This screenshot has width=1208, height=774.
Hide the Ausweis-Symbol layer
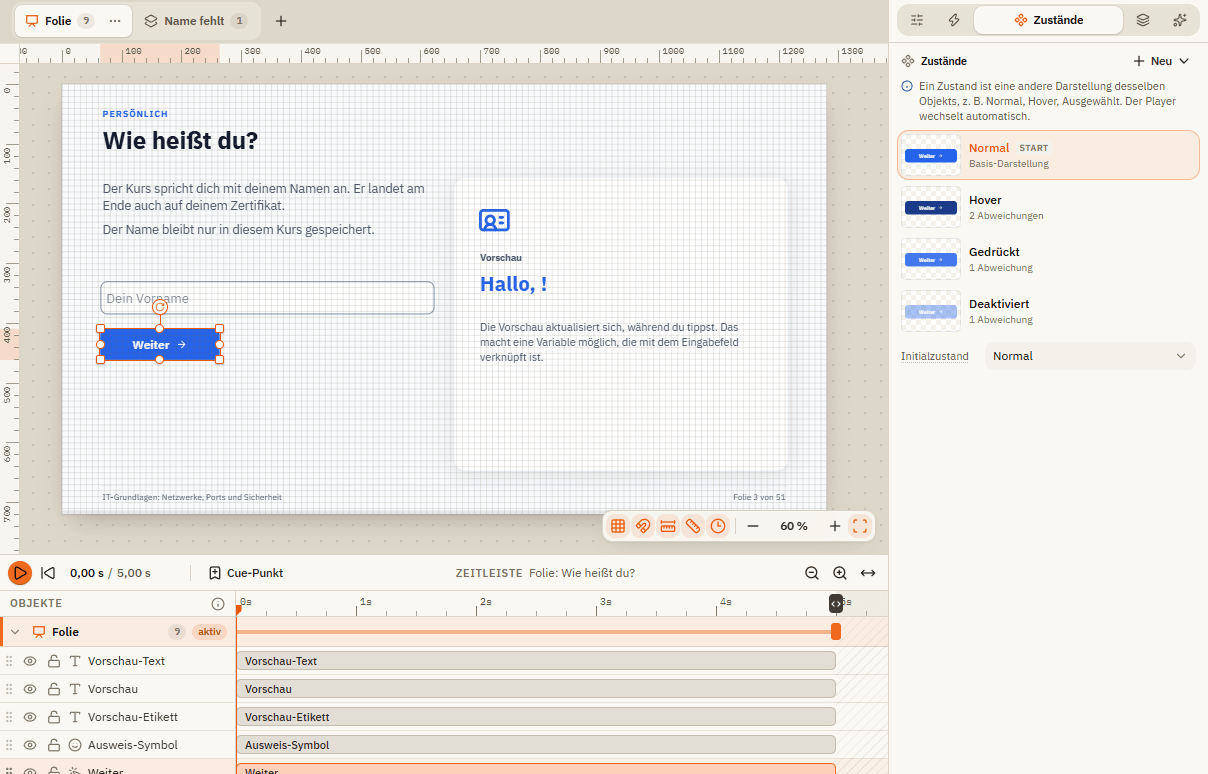pos(30,745)
